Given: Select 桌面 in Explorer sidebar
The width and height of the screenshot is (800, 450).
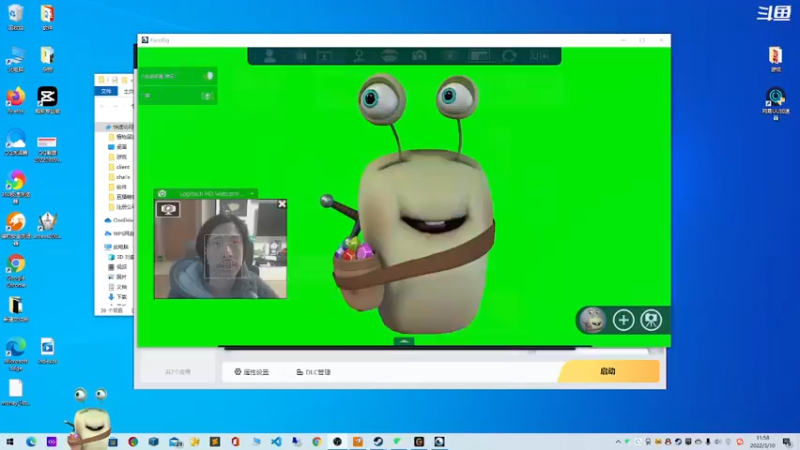Looking at the screenshot, I should tap(118, 146).
